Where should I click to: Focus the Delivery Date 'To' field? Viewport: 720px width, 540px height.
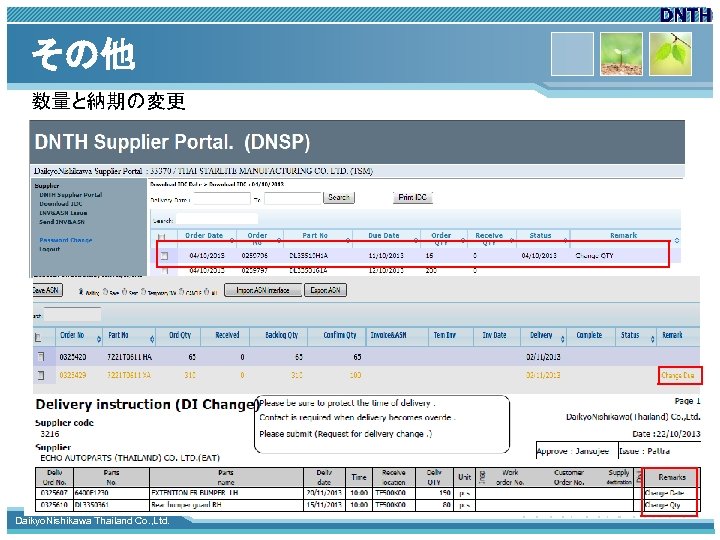coord(293,199)
